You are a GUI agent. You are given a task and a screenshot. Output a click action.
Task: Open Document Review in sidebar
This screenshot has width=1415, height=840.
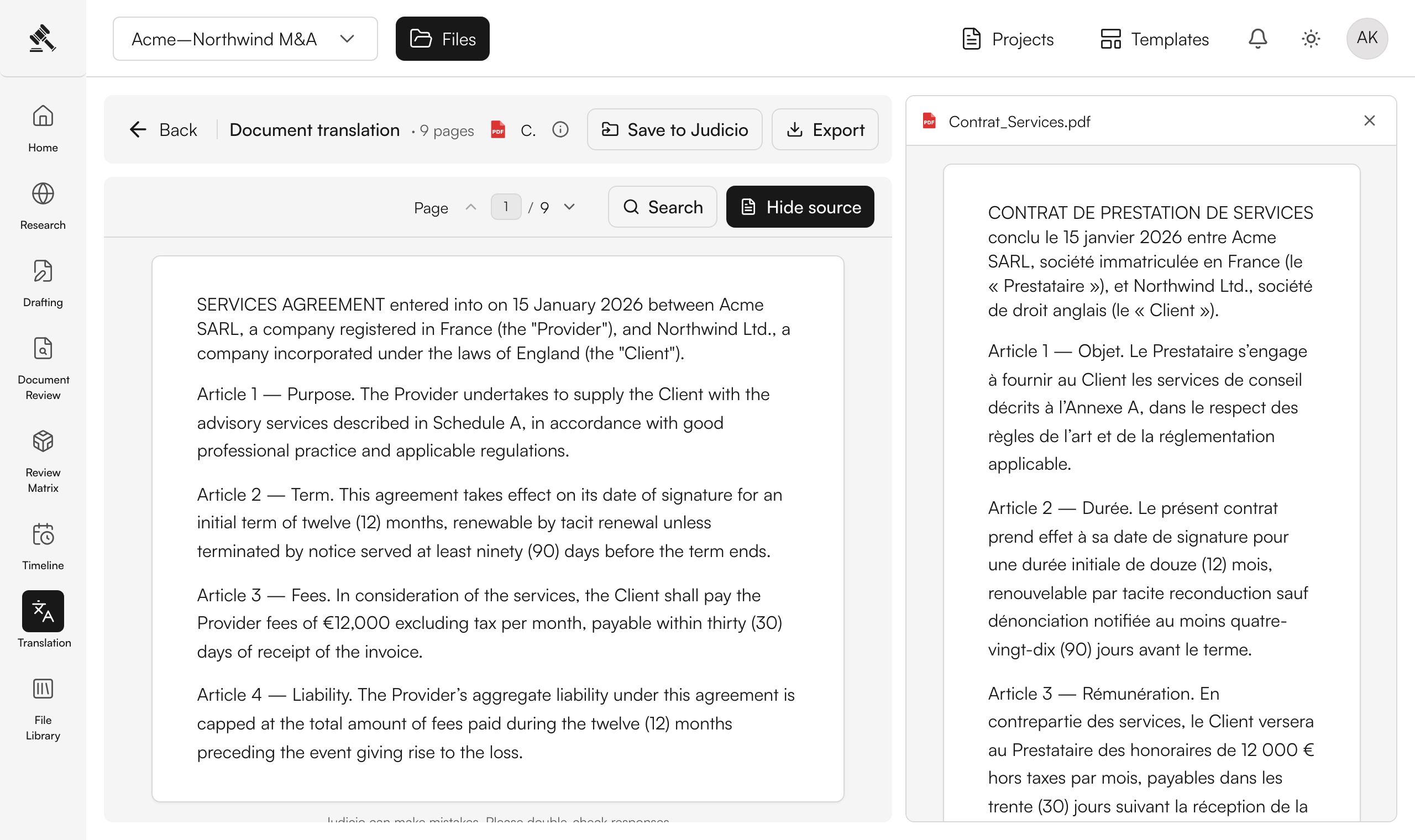click(x=43, y=349)
